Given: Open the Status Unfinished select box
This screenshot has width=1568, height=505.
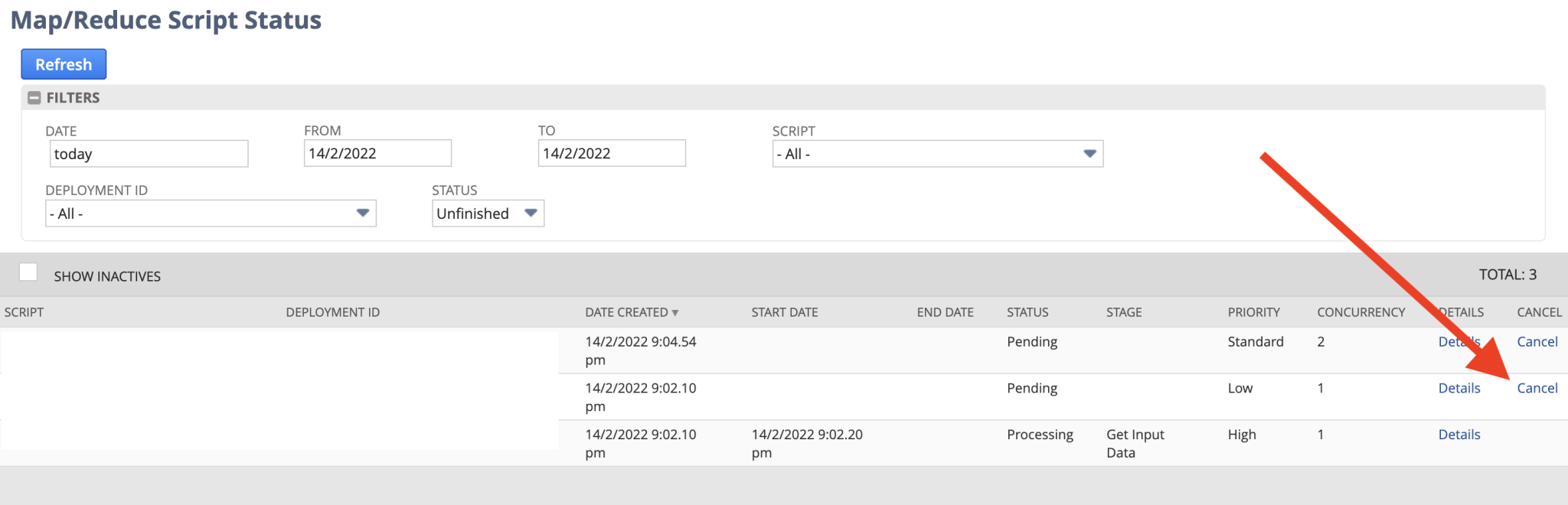Looking at the screenshot, I should (488, 213).
